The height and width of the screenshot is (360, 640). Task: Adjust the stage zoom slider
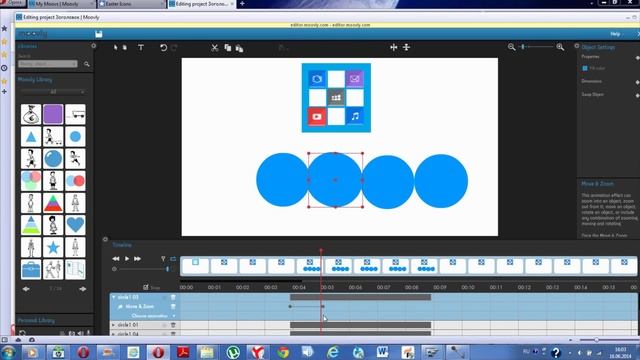523,47
